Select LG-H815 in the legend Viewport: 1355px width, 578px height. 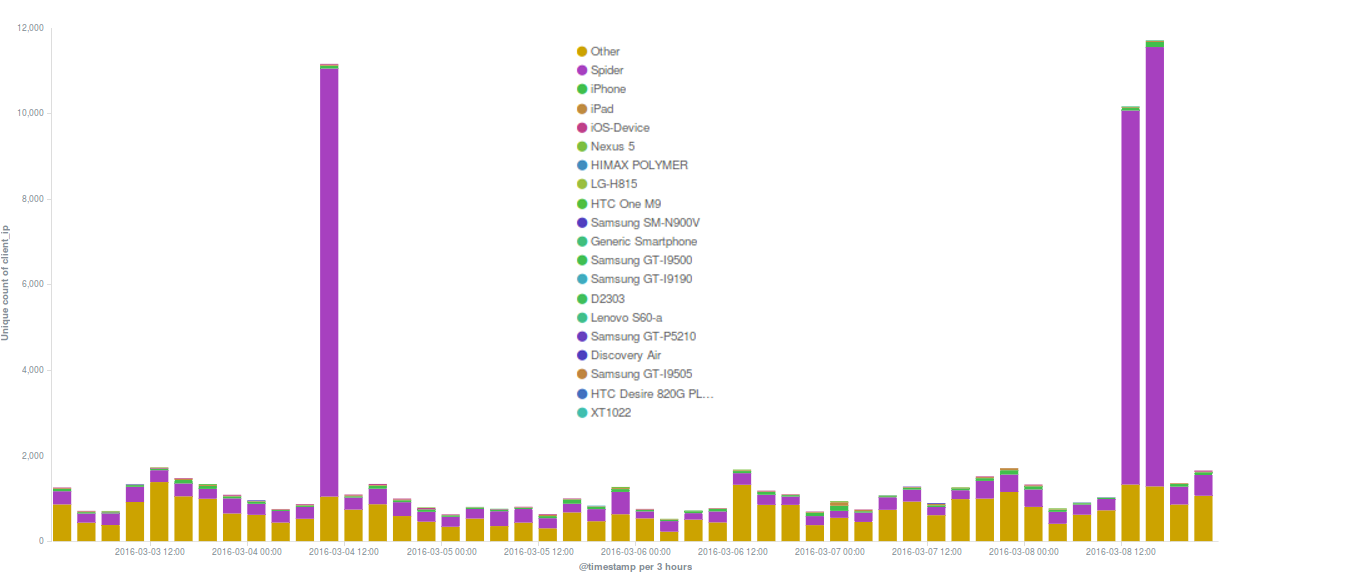point(613,185)
